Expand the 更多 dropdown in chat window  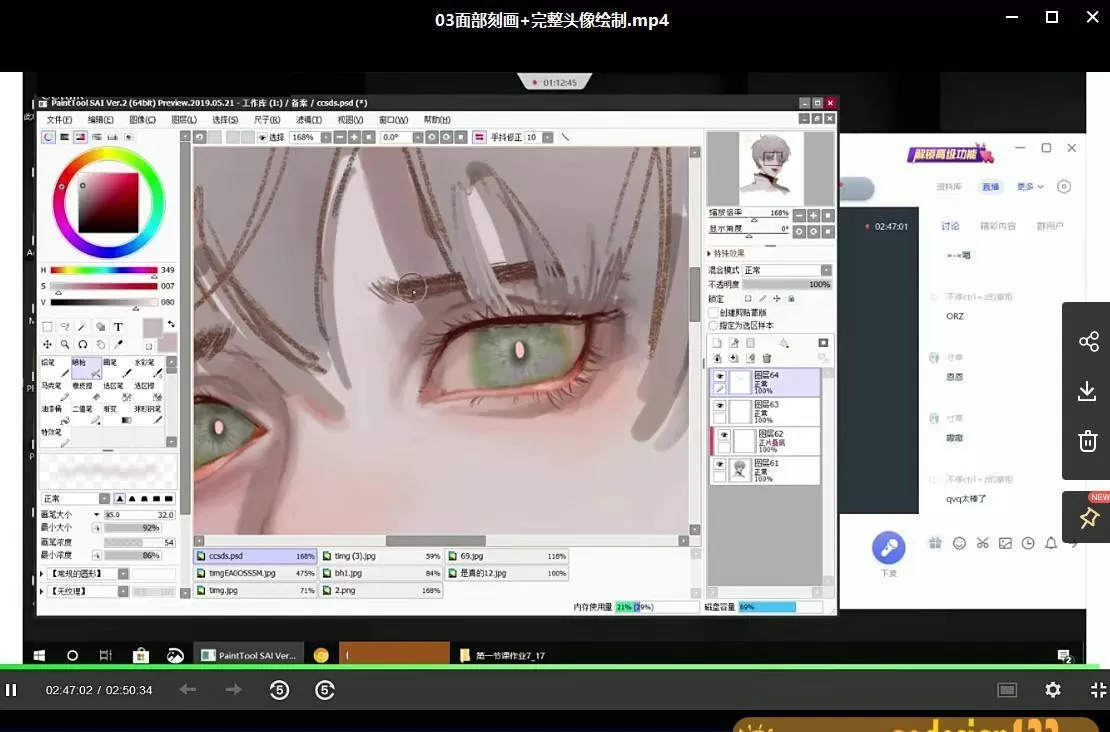[x=1030, y=187]
